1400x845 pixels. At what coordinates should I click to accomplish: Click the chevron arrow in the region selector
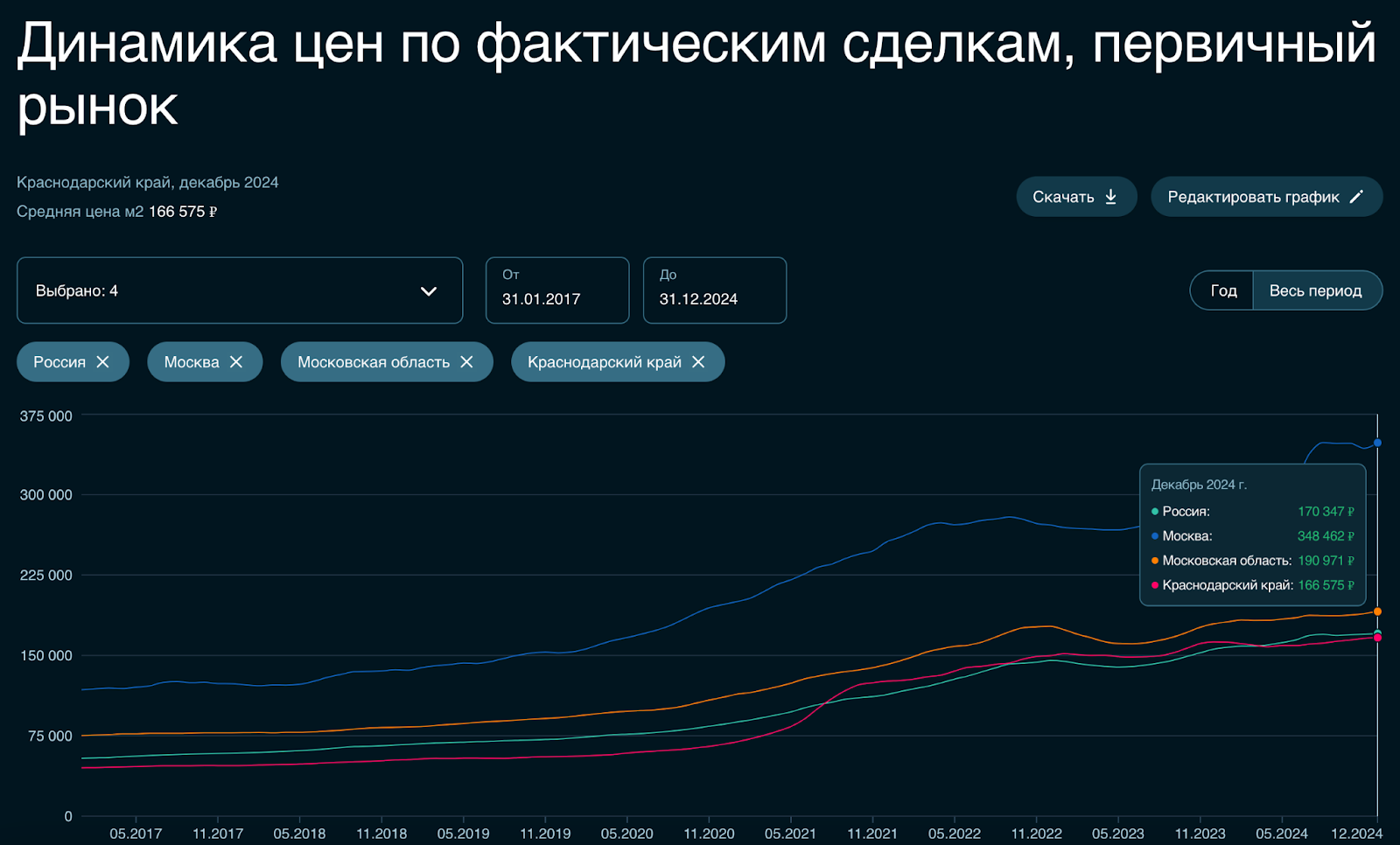click(x=429, y=291)
